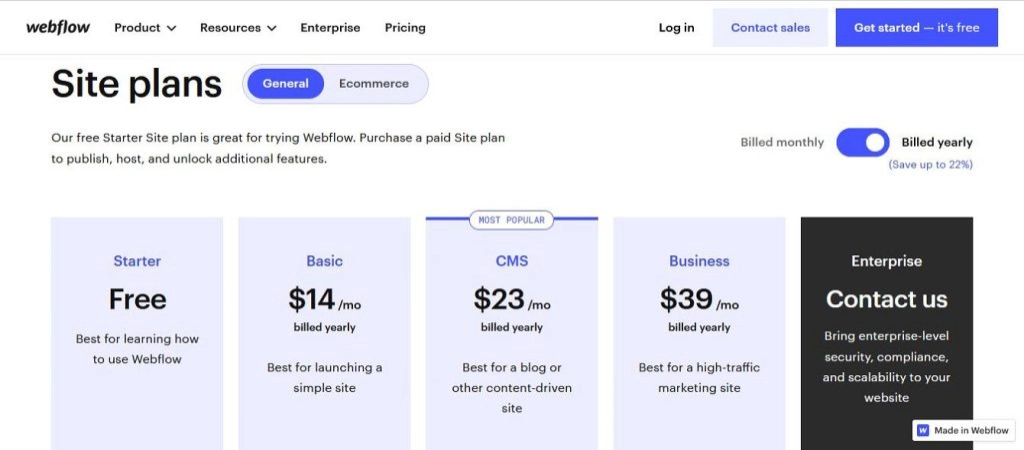Viewport: 1024px width, 450px height.
Task: Click Contact us on Enterprise card
Action: 886,299
